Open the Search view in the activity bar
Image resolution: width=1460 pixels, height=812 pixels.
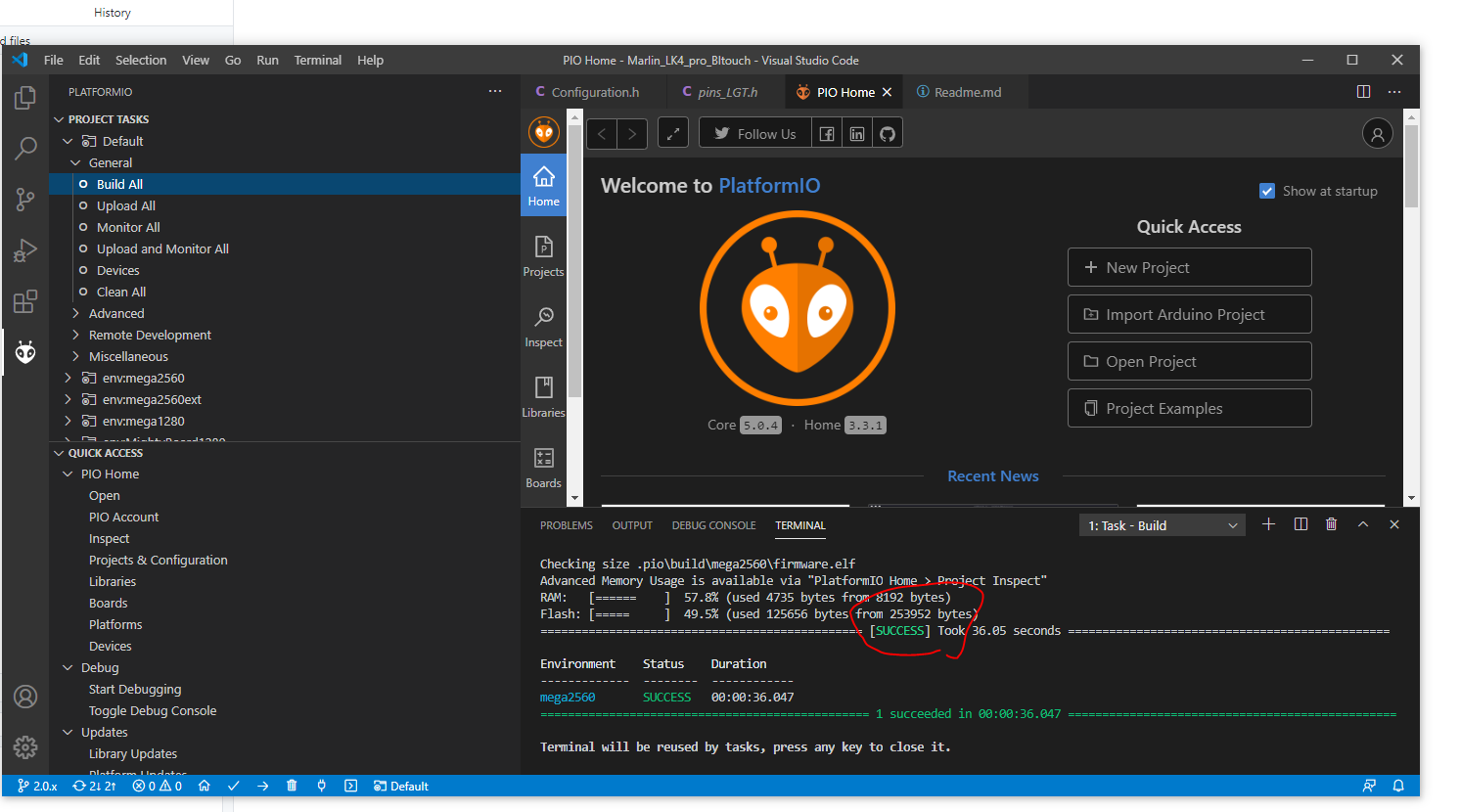point(25,149)
